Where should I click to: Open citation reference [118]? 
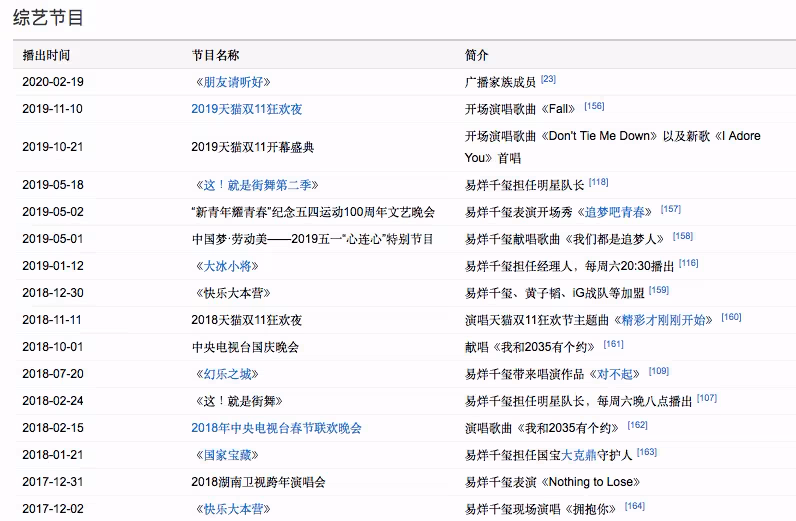coord(599,182)
